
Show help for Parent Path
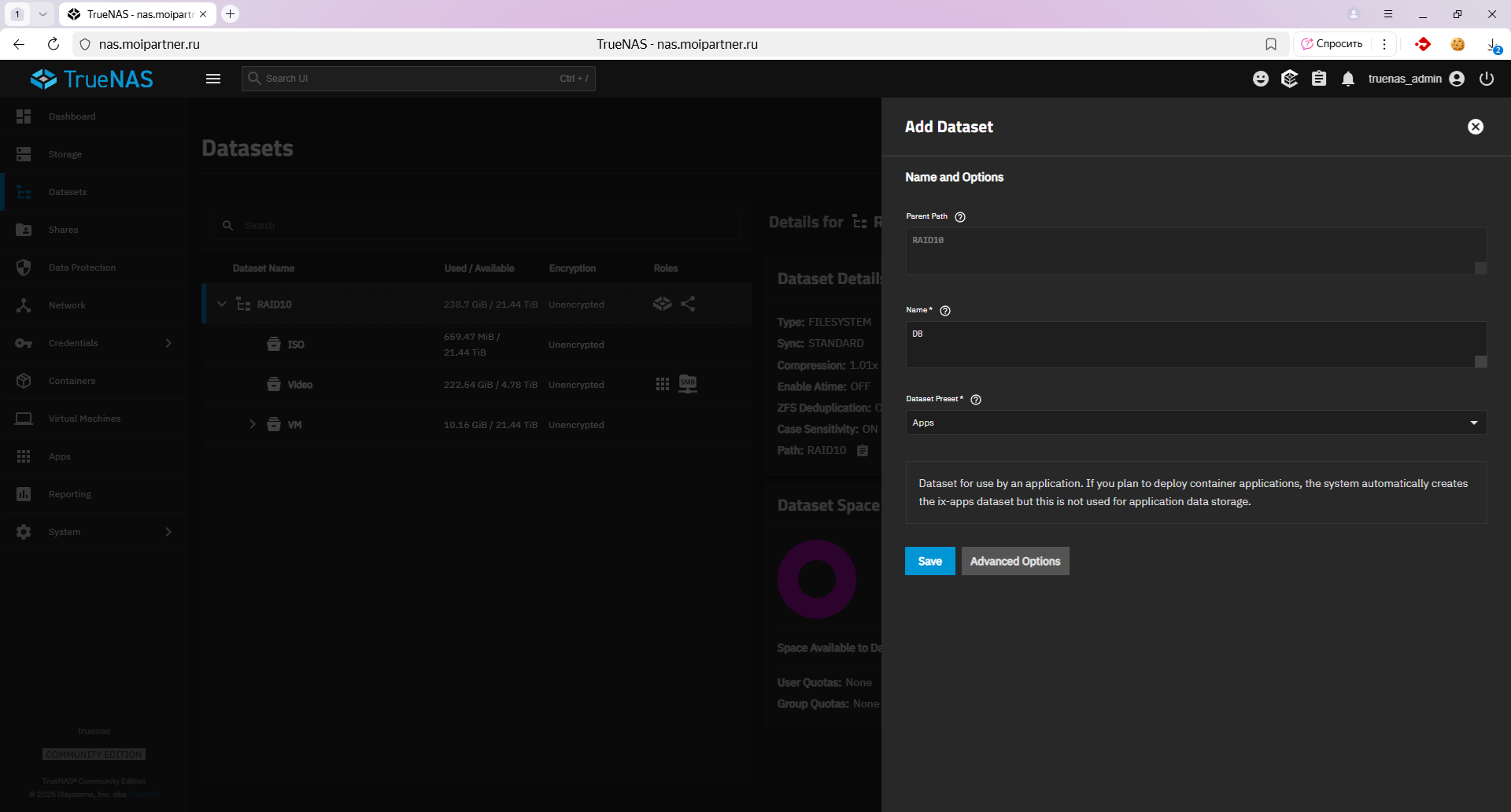(960, 217)
